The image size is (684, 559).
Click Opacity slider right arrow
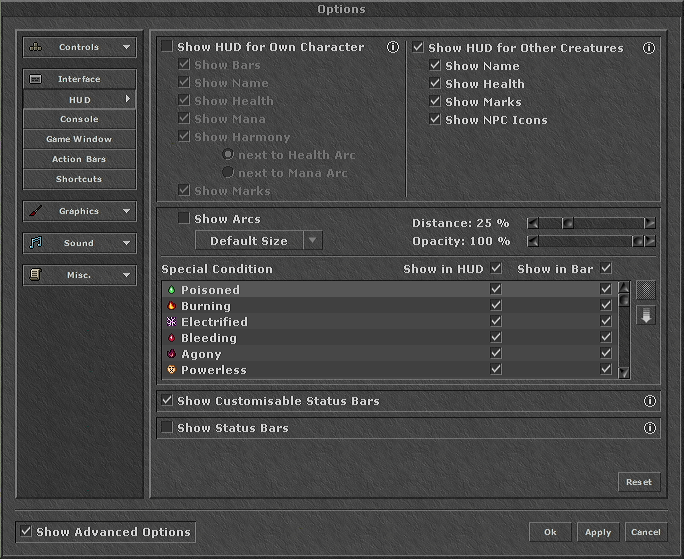tap(650, 241)
